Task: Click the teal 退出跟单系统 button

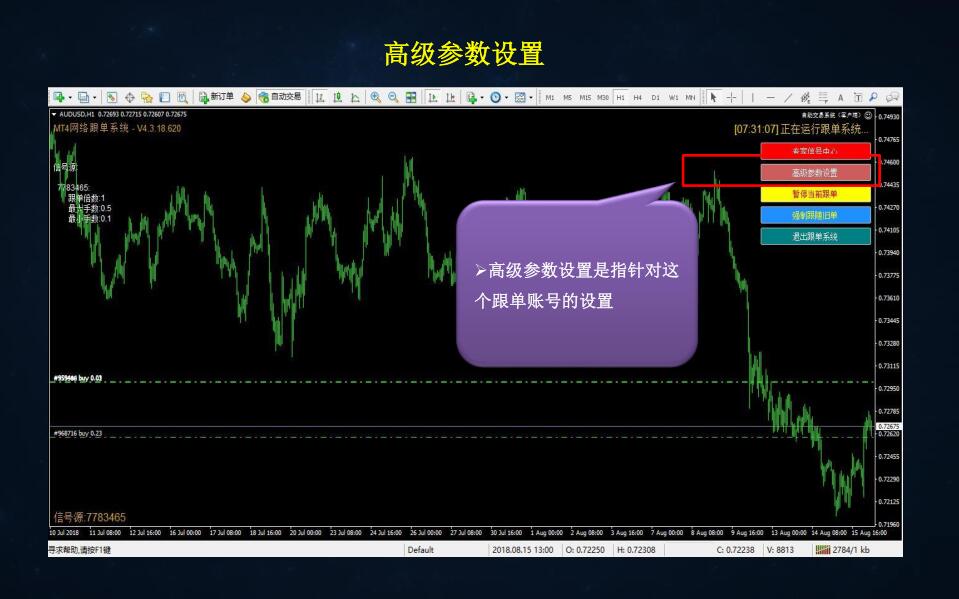Action: click(815, 237)
